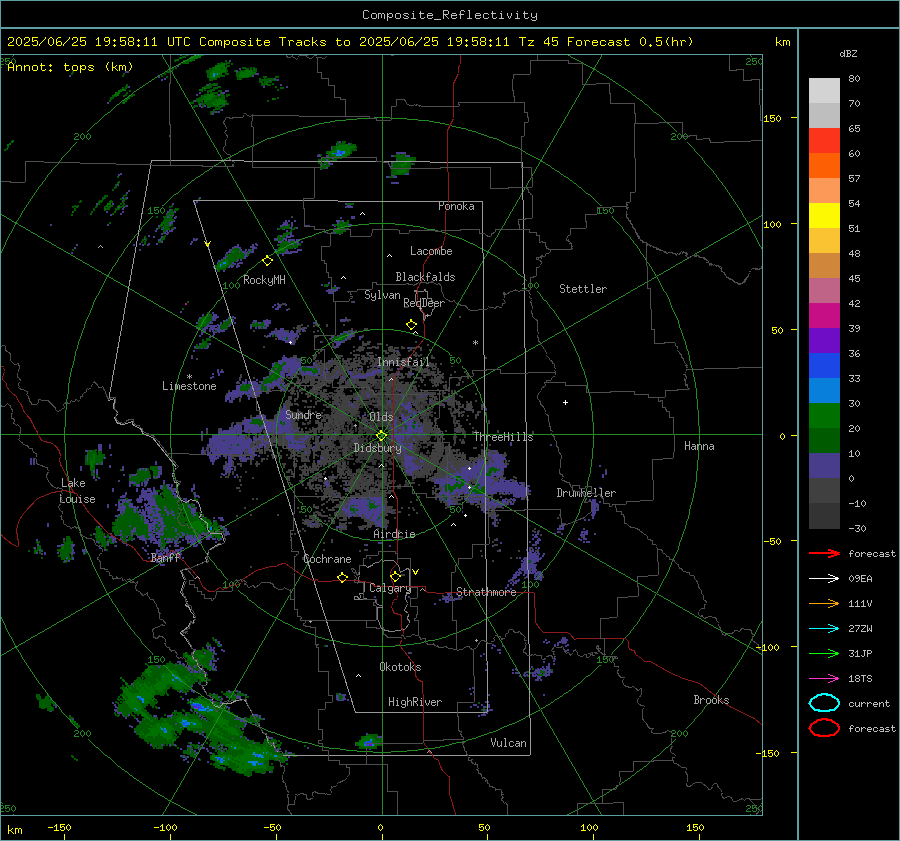Click the Cochrane town label
This screenshot has width=900, height=841.
pyautogui.click(x=327, y=559)
